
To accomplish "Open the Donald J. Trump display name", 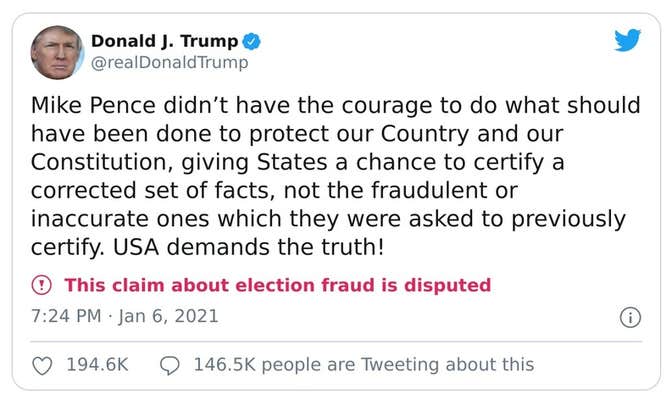I will pos(165,41).
